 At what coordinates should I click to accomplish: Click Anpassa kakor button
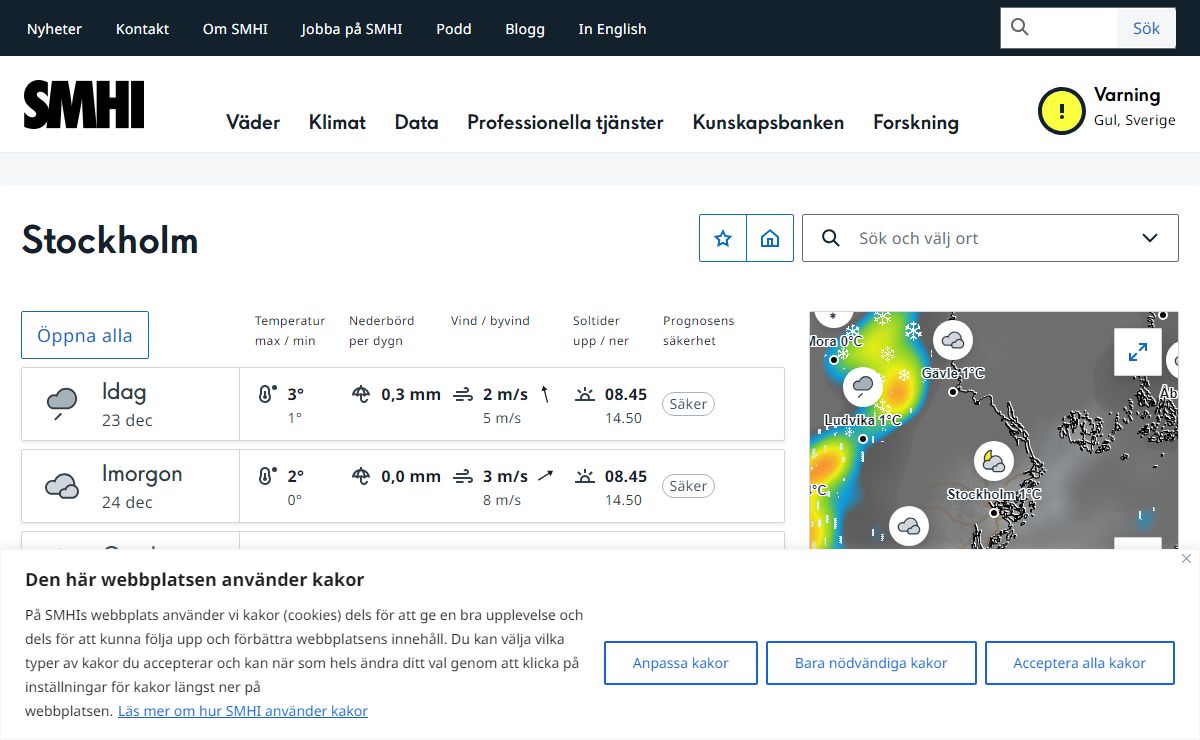681,663
